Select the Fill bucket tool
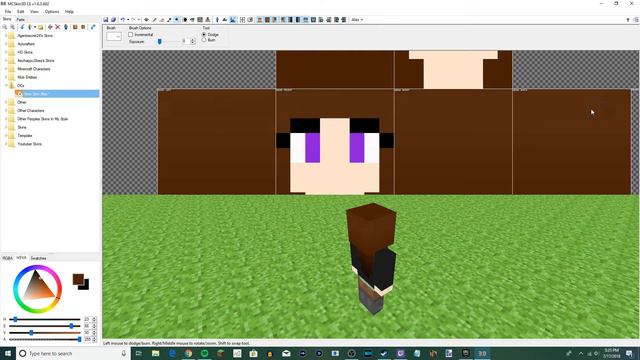This screenshot has width=640, height=360. [192, 20]
